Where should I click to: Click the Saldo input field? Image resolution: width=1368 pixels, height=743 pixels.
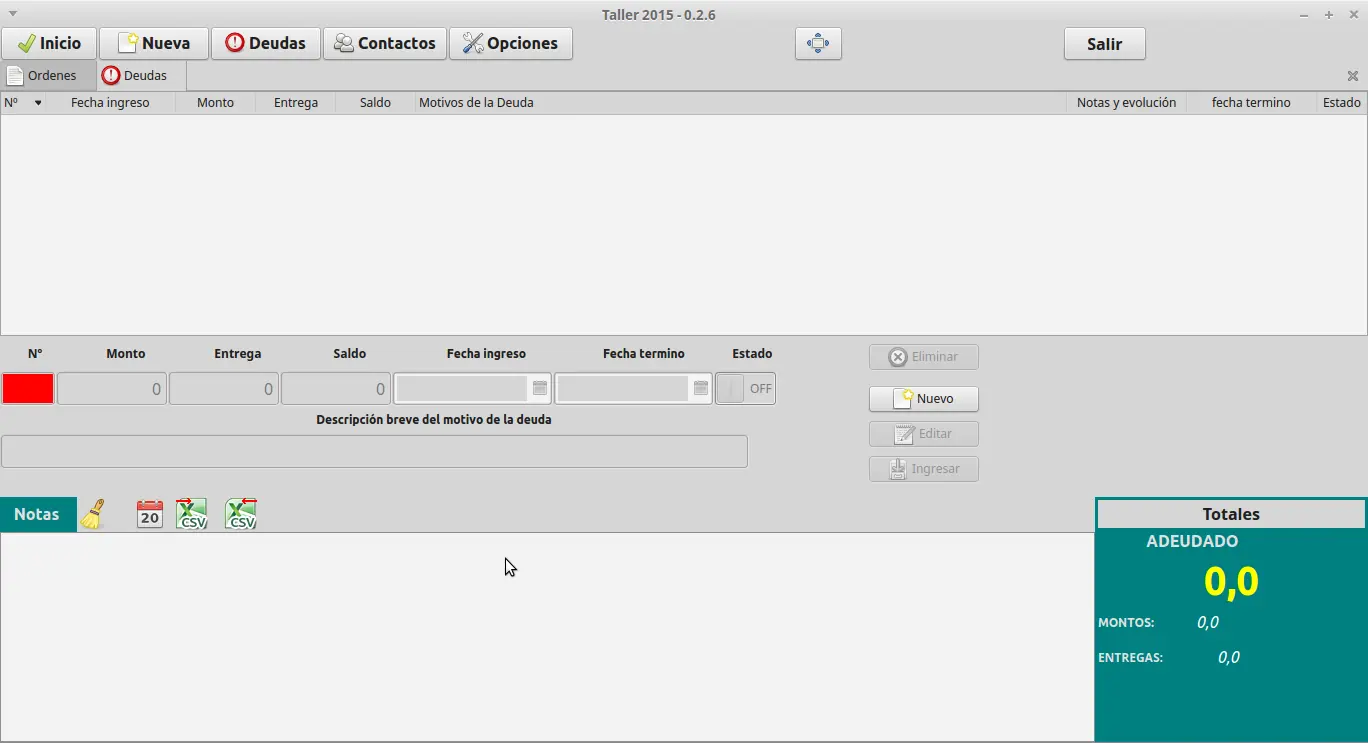[x=336, y=389]
